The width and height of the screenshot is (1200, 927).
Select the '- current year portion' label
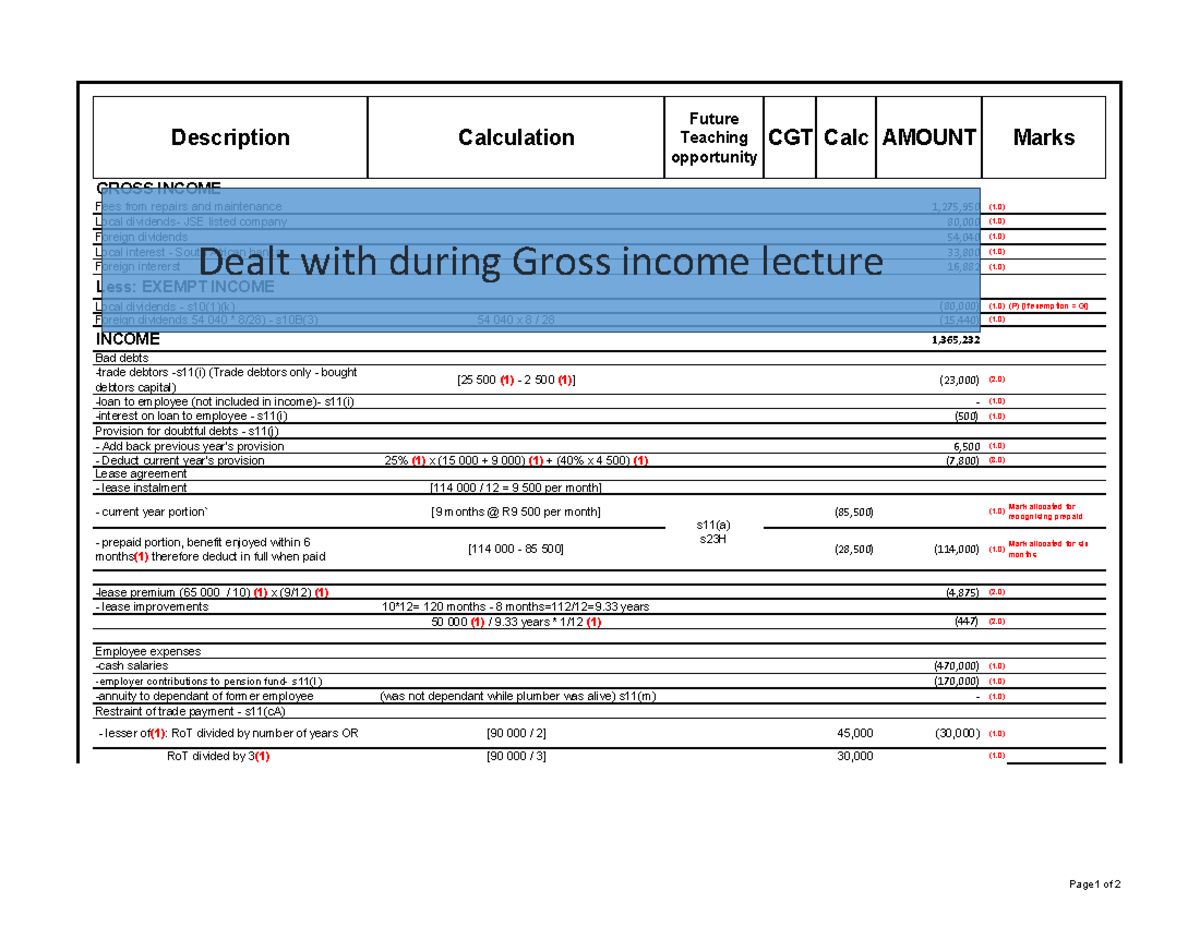[151, 512]
